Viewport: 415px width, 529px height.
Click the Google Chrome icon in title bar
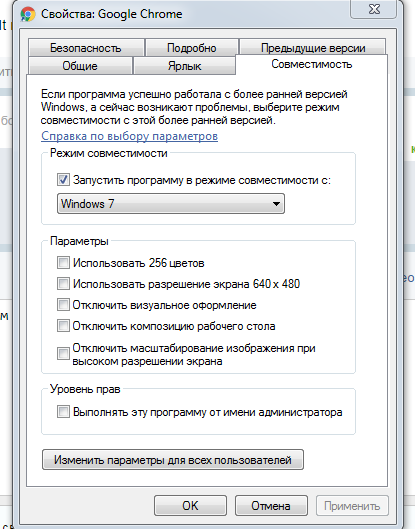[28, 15]
